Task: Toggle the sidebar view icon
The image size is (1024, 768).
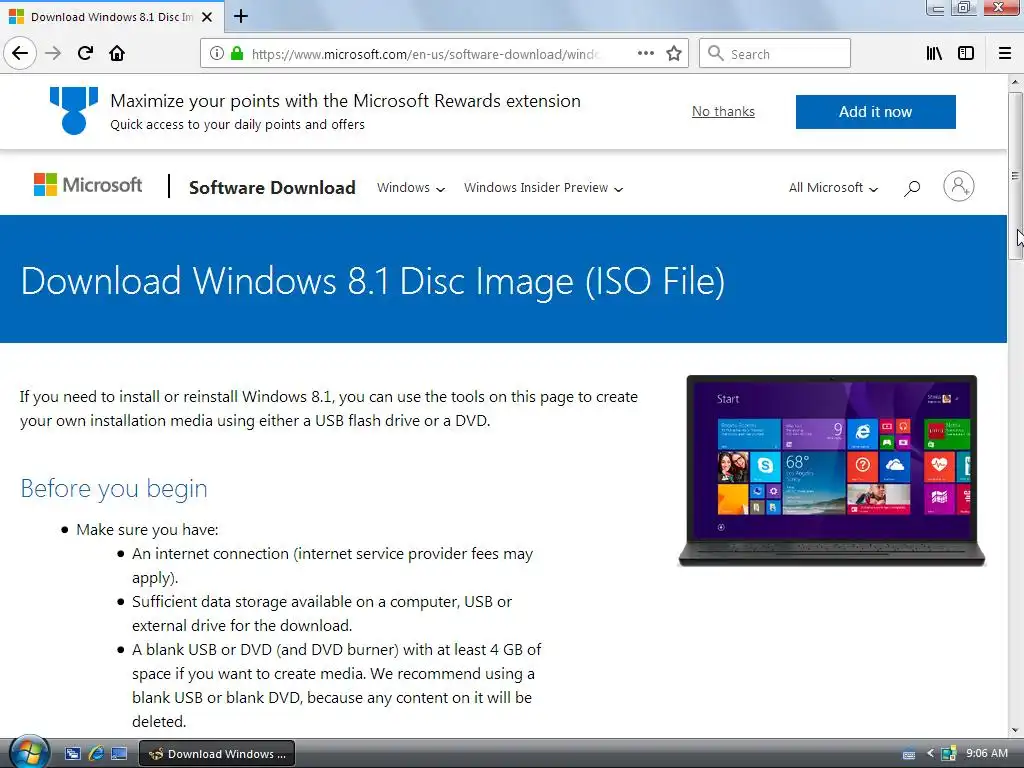Action: tap(966, 53)
